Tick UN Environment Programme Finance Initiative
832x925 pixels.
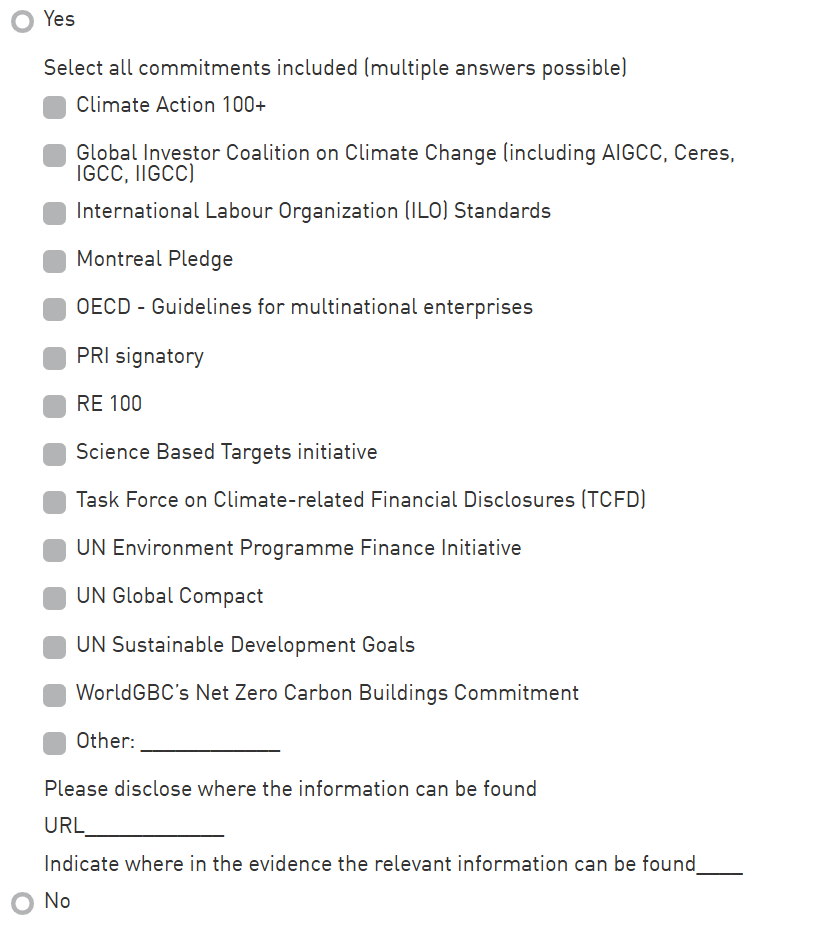coord(55,550)
